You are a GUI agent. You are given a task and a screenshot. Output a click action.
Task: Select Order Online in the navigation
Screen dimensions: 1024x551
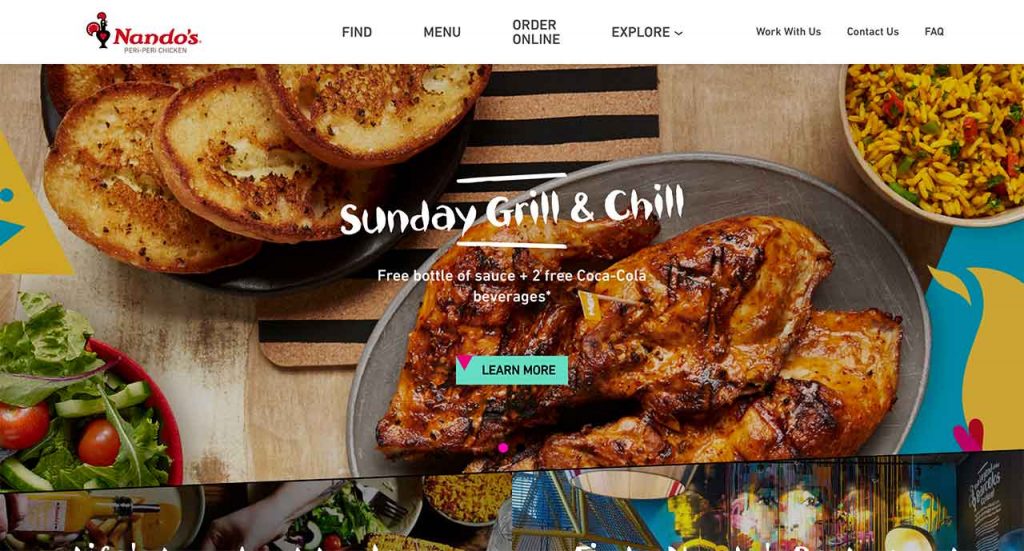pyautogui.click(x=536, y=32)
